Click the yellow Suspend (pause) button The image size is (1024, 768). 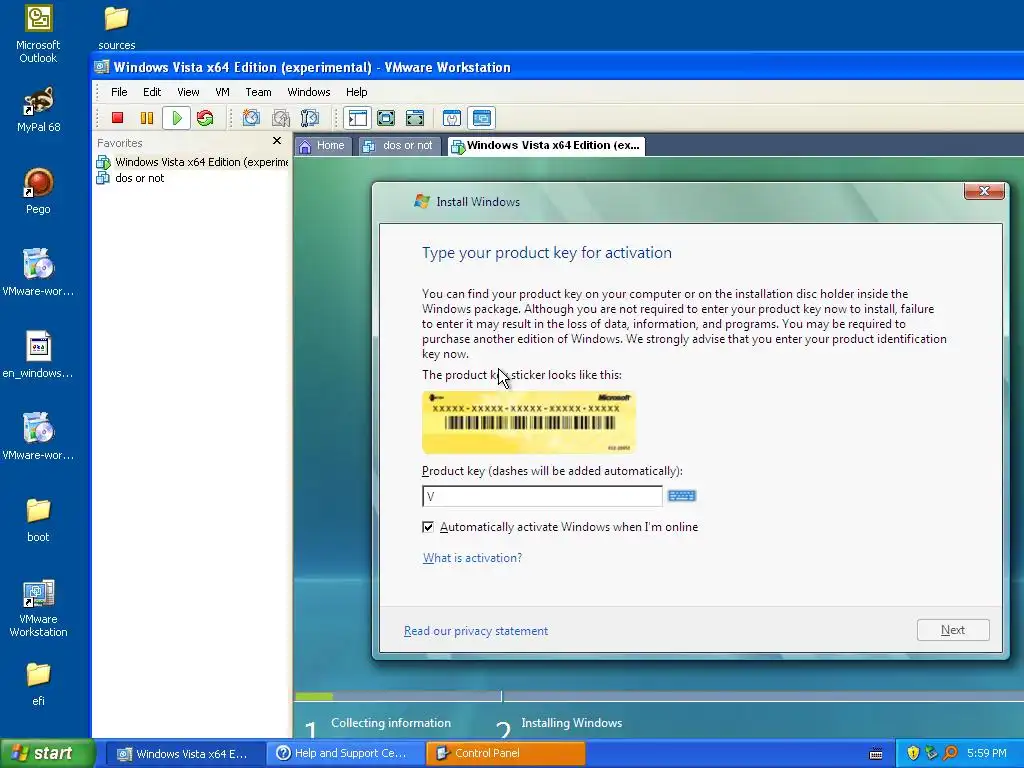coord(147,118)
